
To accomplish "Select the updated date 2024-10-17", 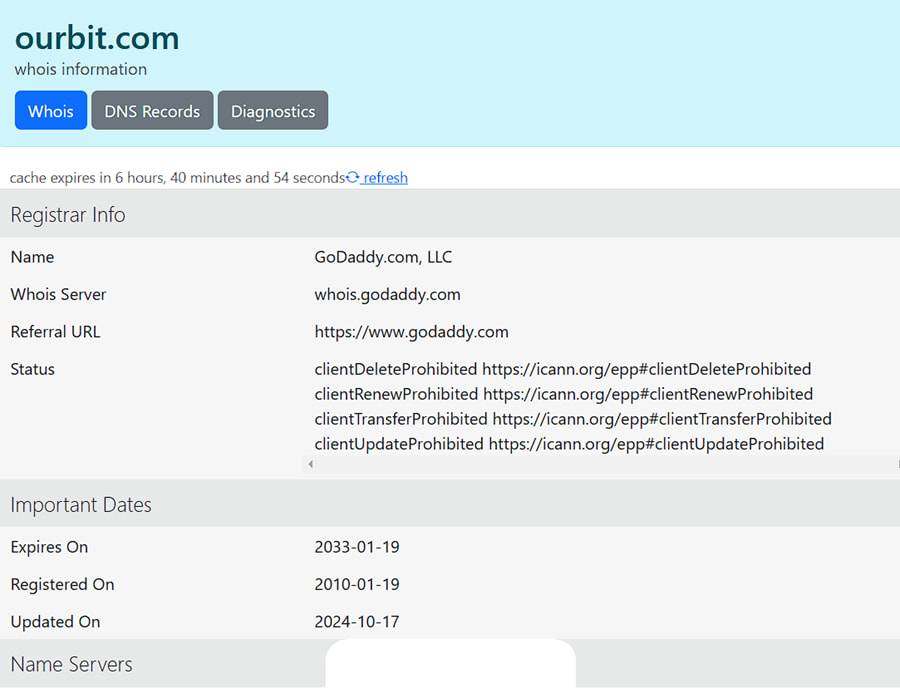I will click(x=357, y=621).
